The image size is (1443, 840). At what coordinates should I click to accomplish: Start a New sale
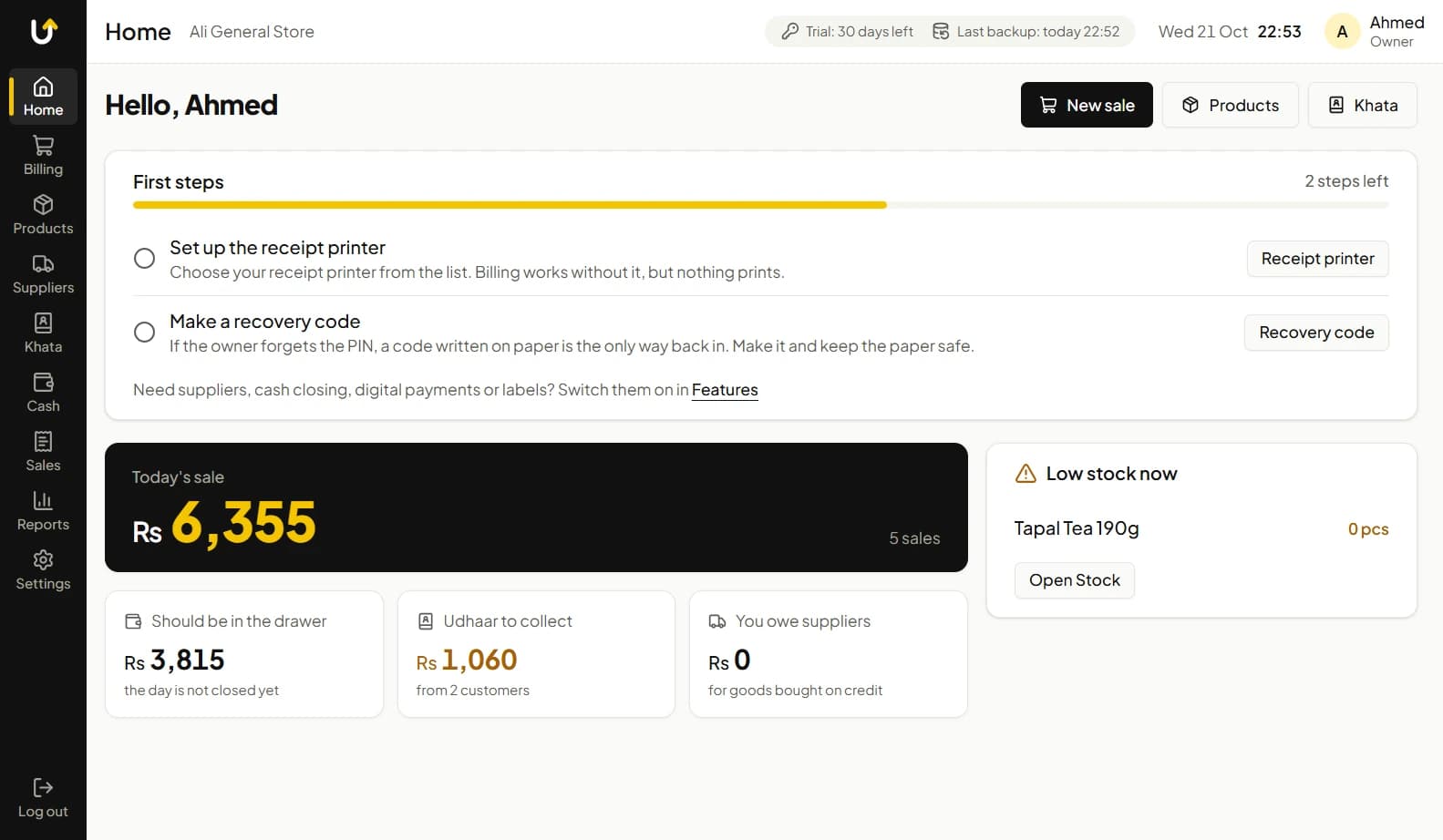click(1087, 105)
